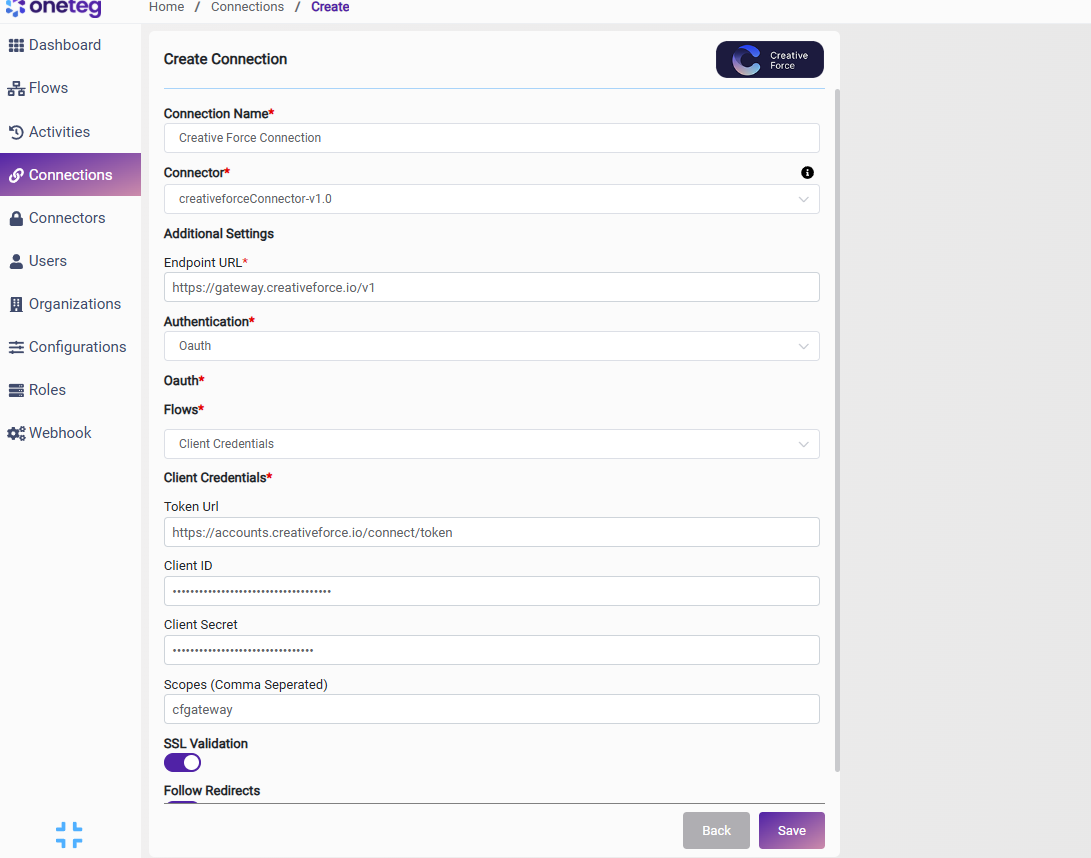Click the Save button
The height and width of the screenshot is (858, 1091).
tap(792, 830)
